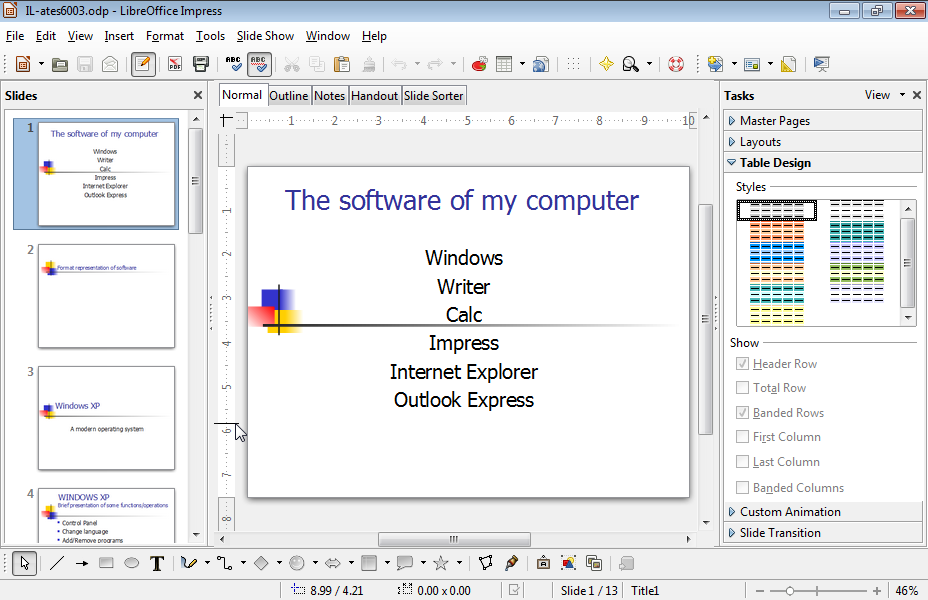
Task: Switch to the Handout tab
Action: [374, 96]
